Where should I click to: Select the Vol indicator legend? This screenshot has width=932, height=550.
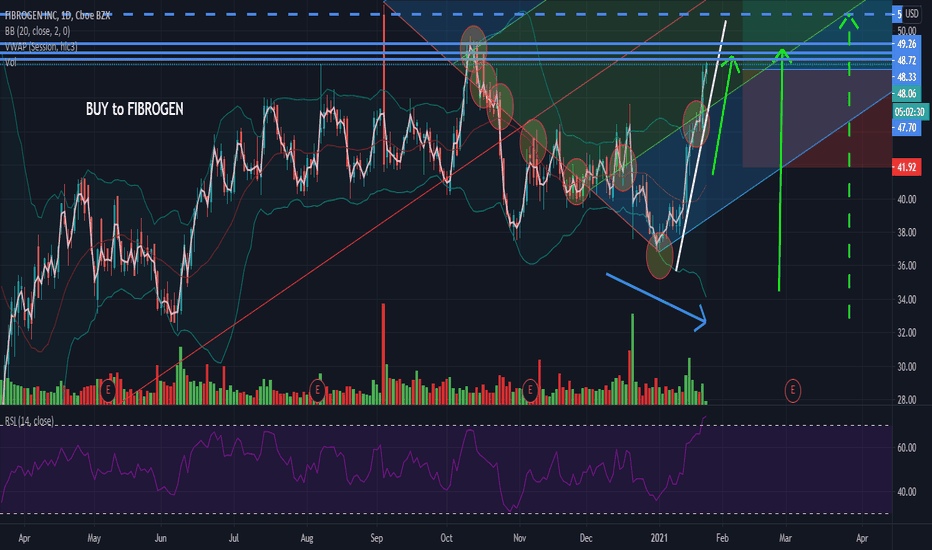(10, 62)
